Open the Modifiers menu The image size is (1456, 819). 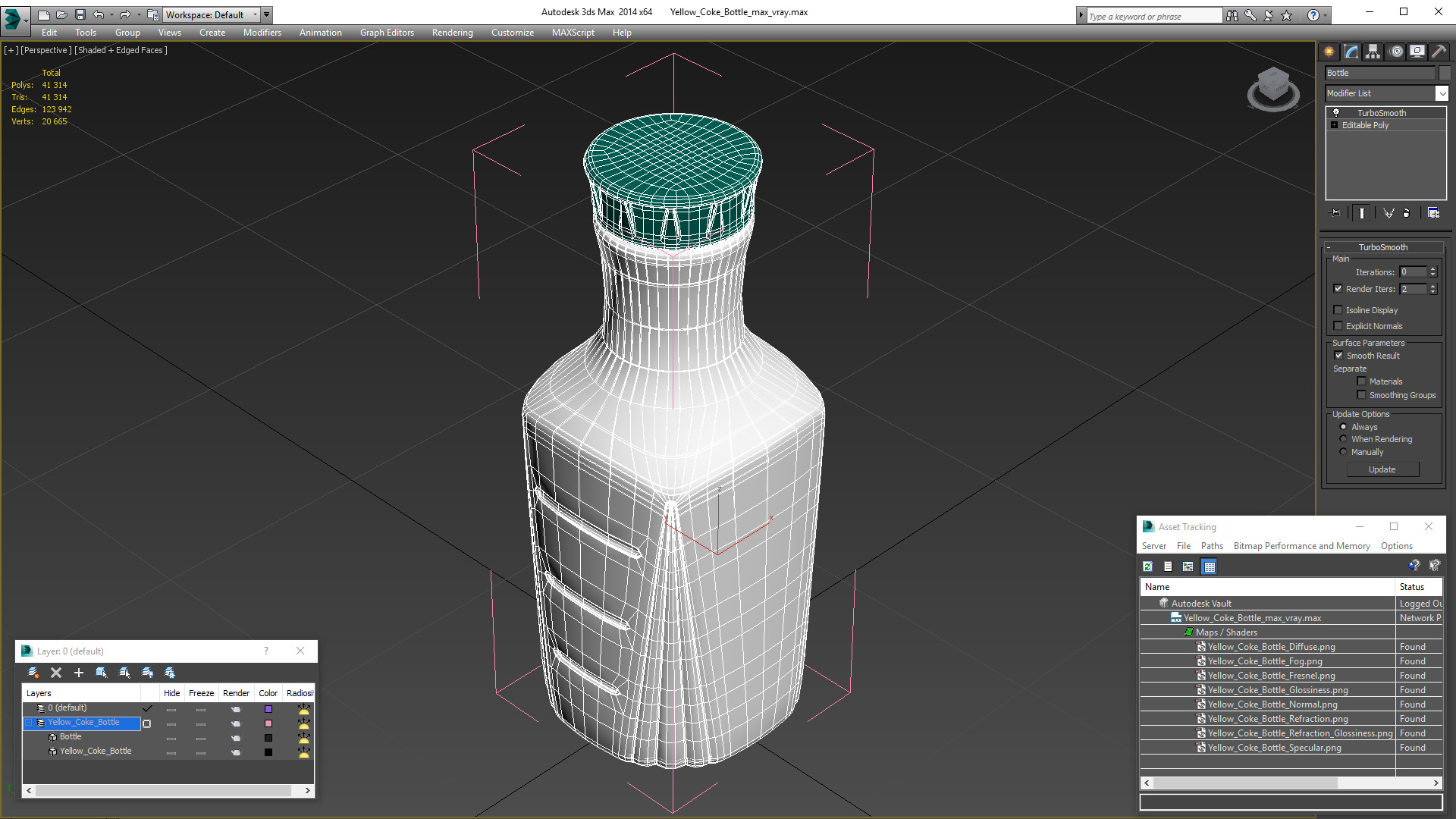point(262,33)
